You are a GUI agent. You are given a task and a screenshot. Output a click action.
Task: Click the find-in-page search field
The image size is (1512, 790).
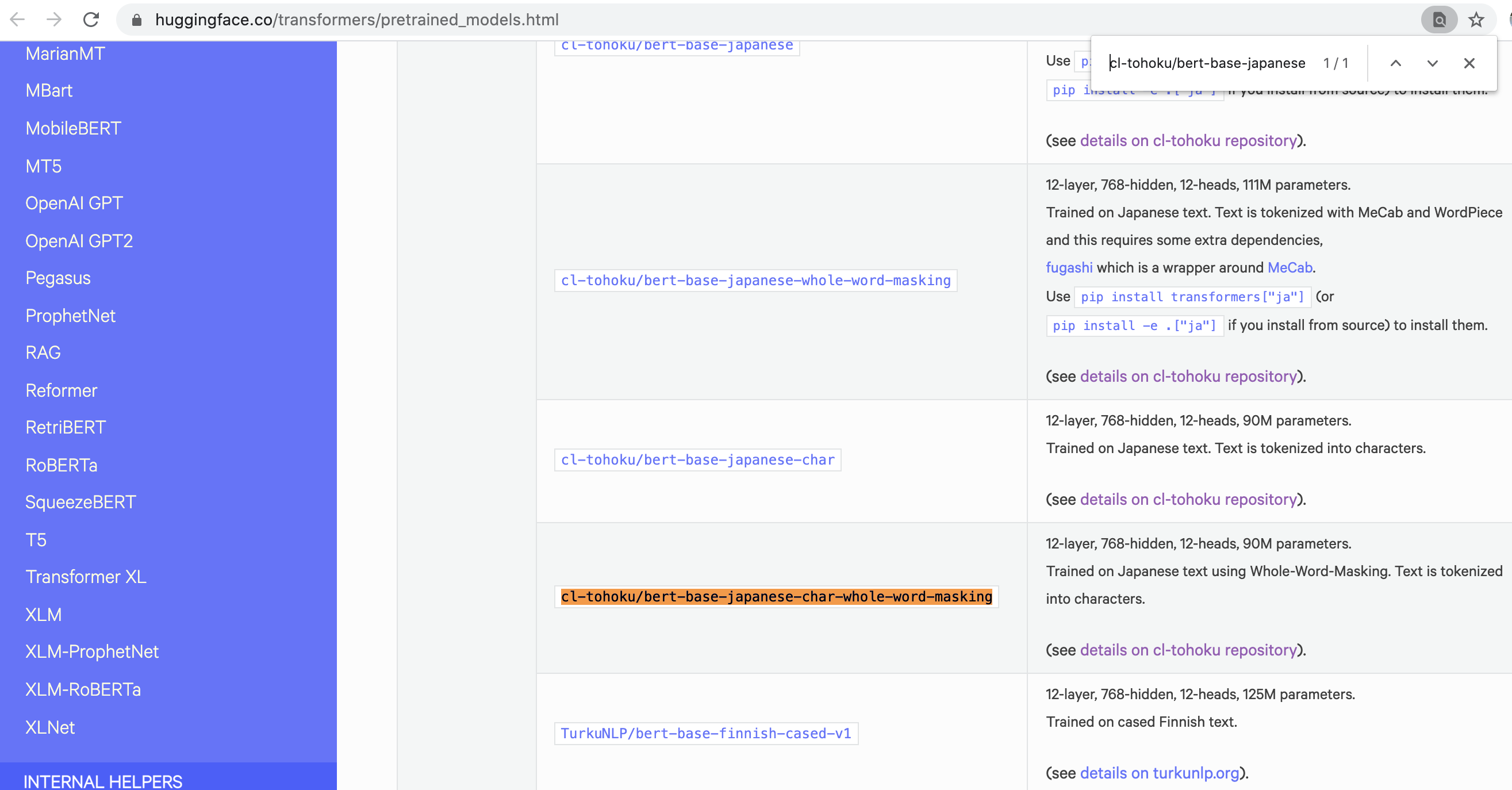pos(1206,63)
